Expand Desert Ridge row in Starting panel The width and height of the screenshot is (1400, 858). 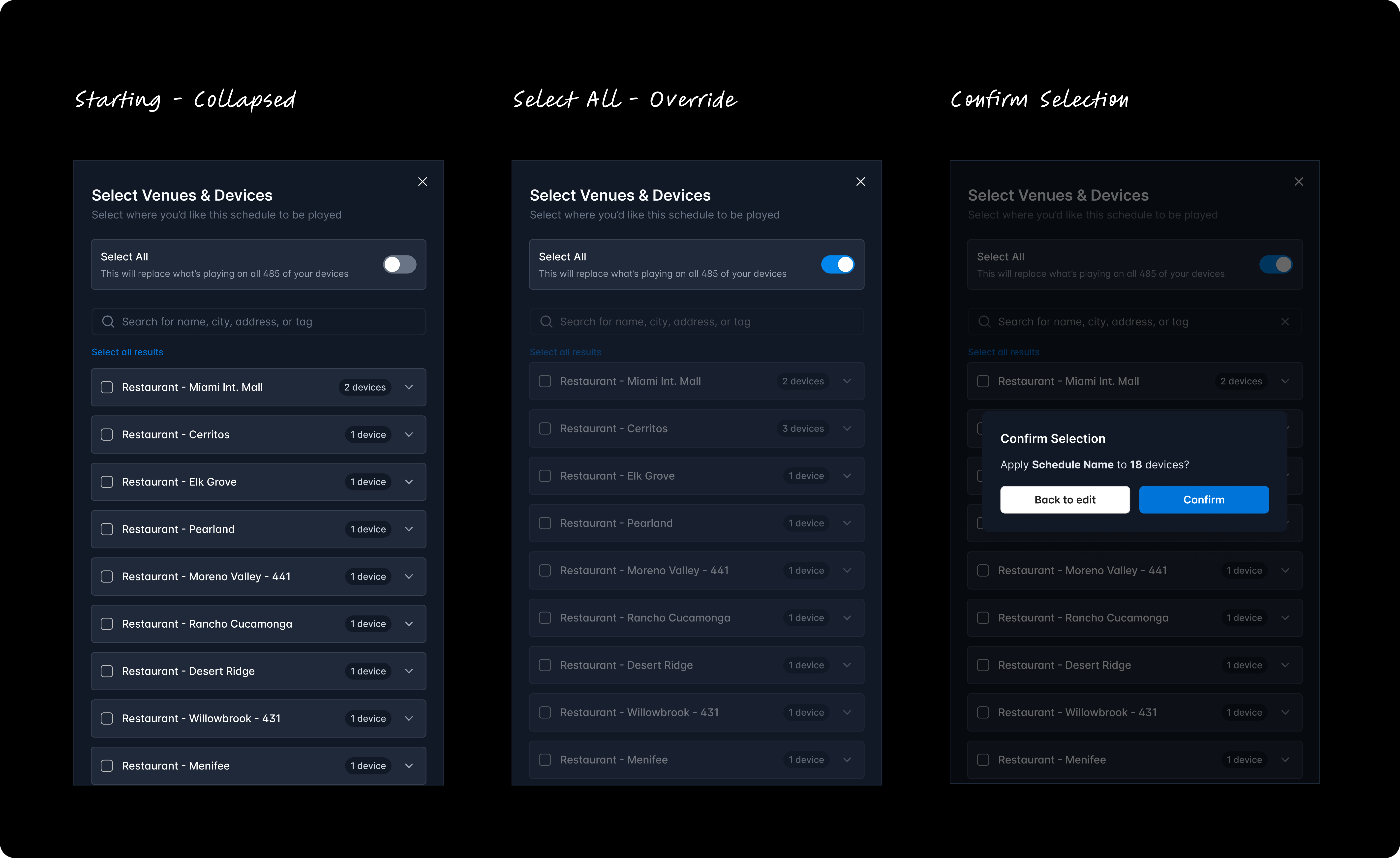pos(409,671)
